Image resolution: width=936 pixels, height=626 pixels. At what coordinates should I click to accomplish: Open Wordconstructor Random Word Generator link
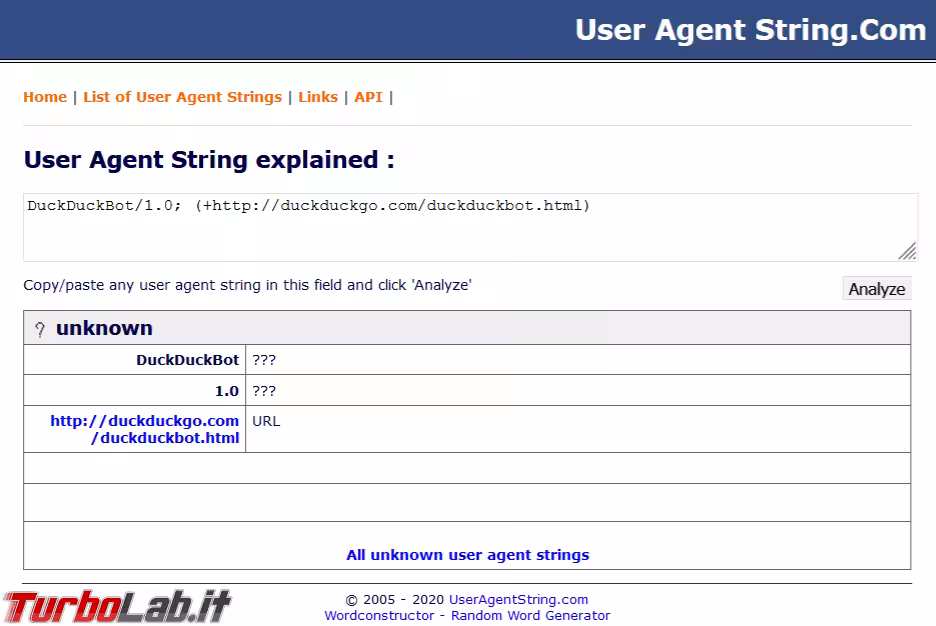tap(467, 615)
